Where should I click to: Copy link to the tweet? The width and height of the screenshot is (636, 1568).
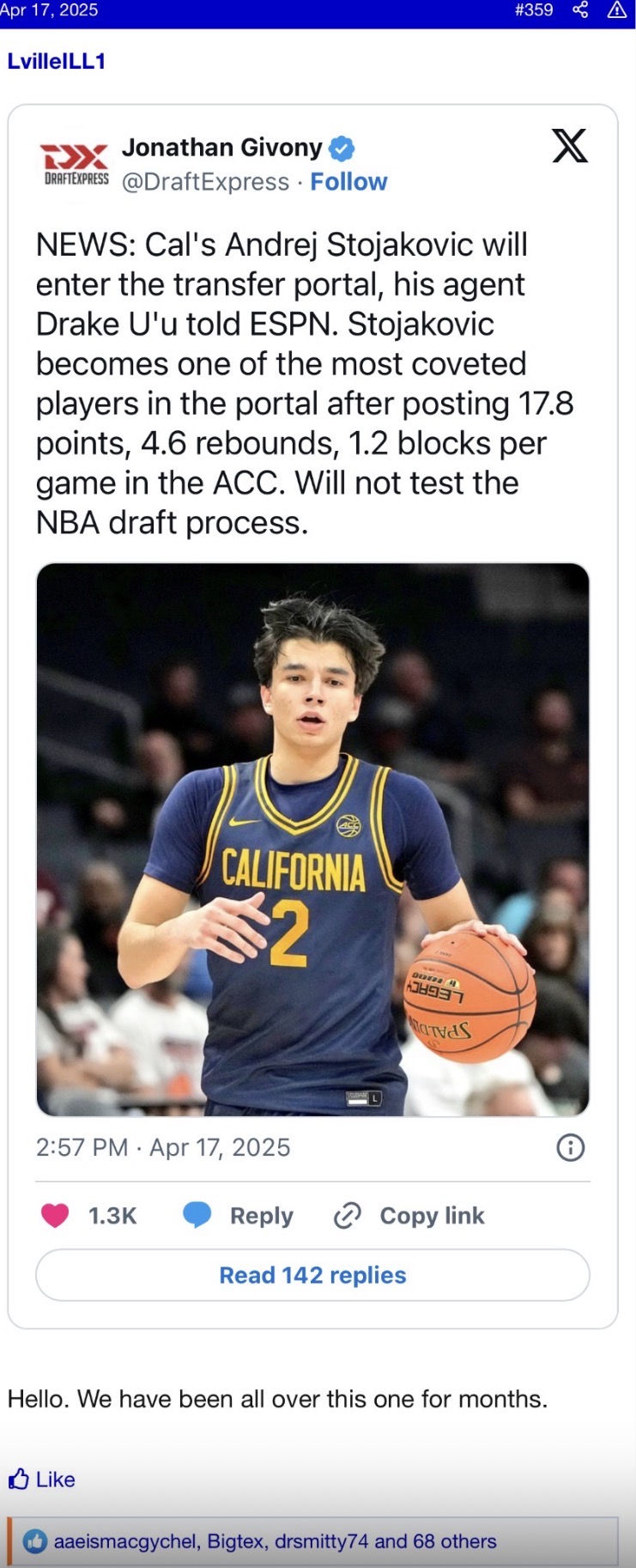point(409,1215)
